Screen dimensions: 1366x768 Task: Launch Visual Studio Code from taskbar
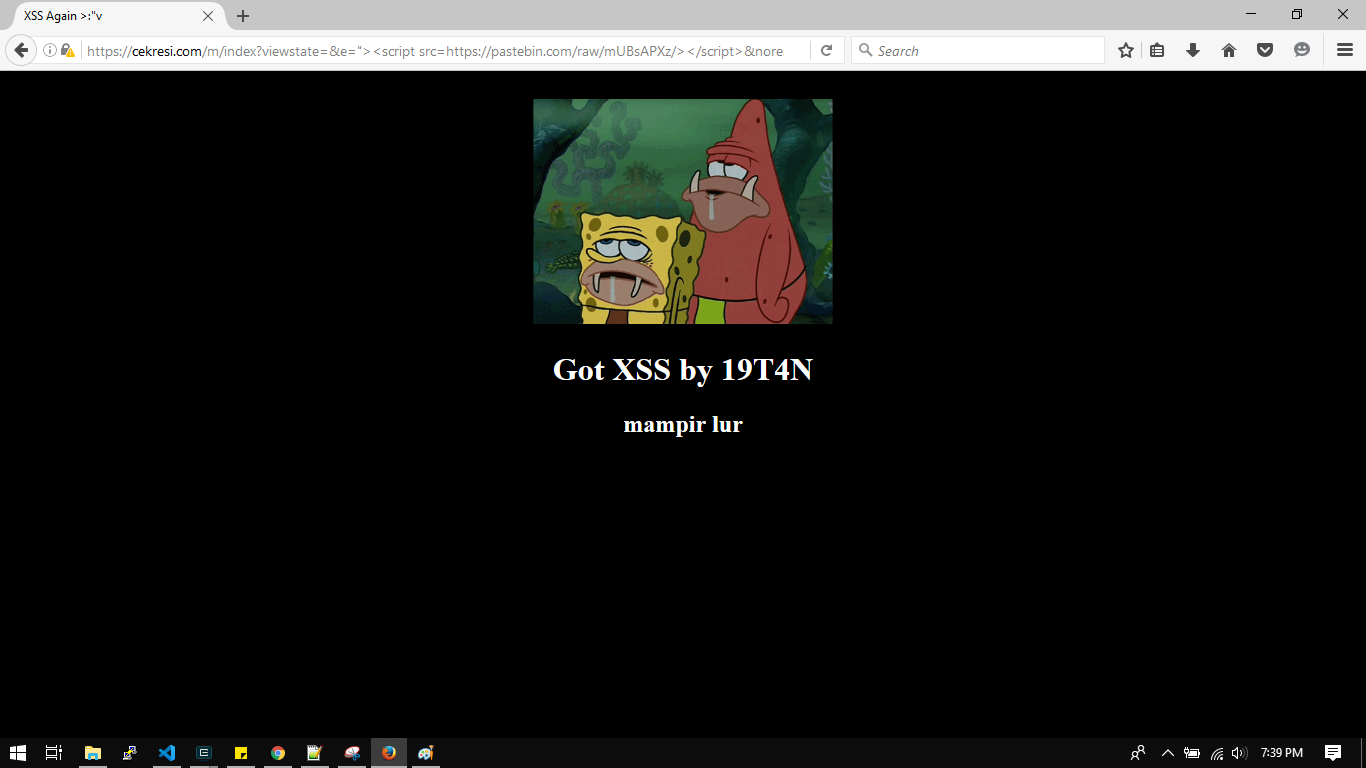point(167,753)
